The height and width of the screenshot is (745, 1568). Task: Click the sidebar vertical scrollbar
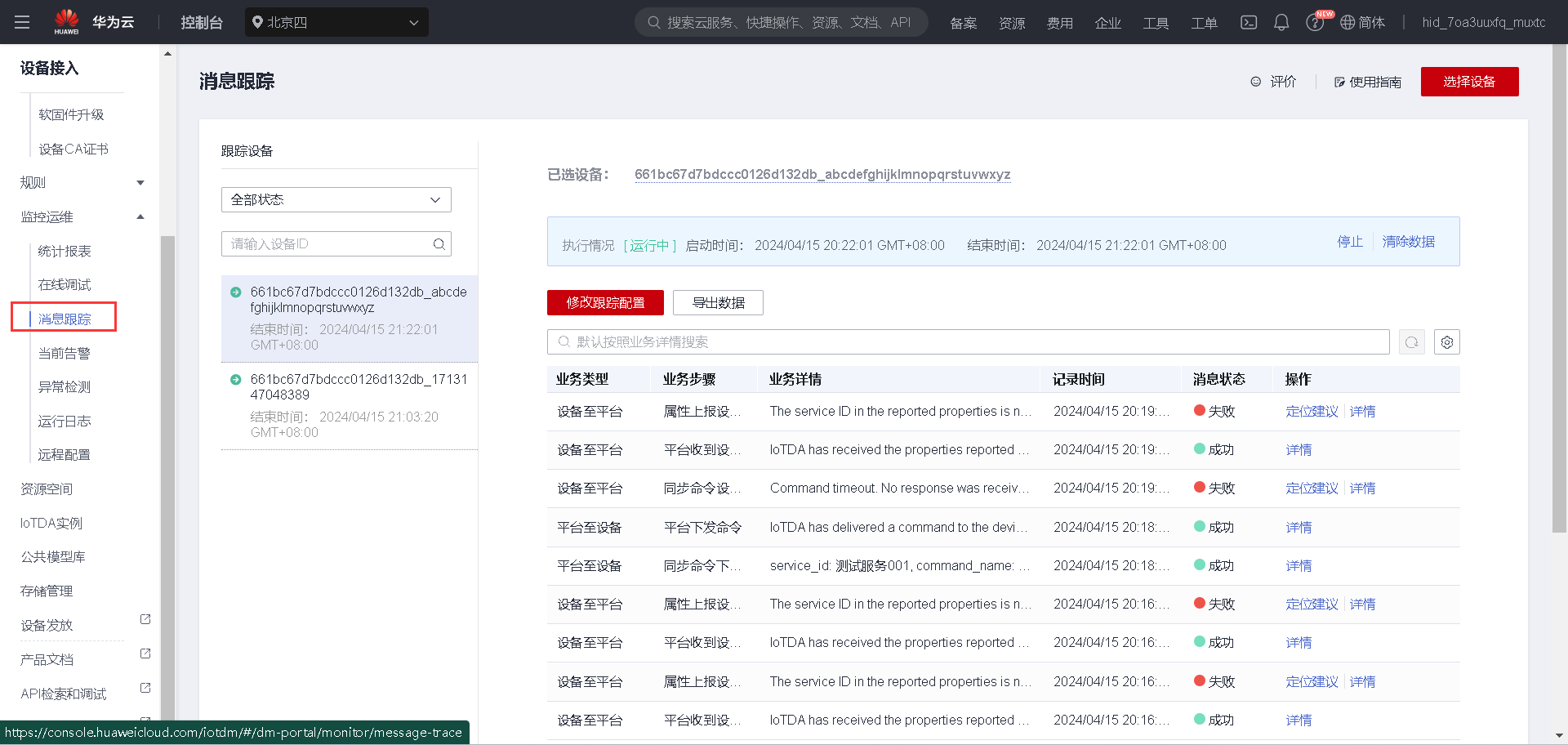point(167,478)
